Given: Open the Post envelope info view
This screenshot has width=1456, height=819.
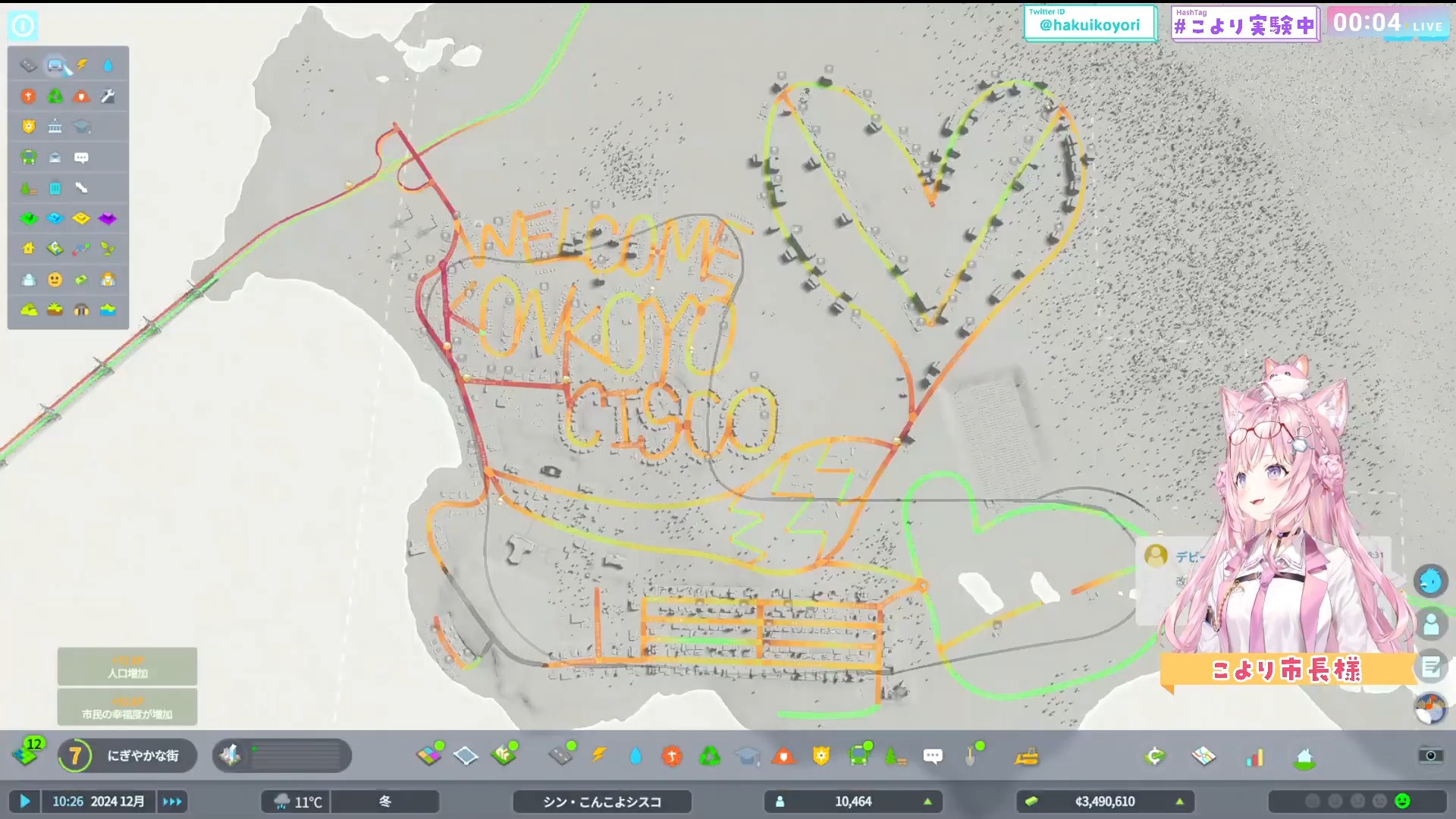Looking at the screenshot, I should coord(55,158).
